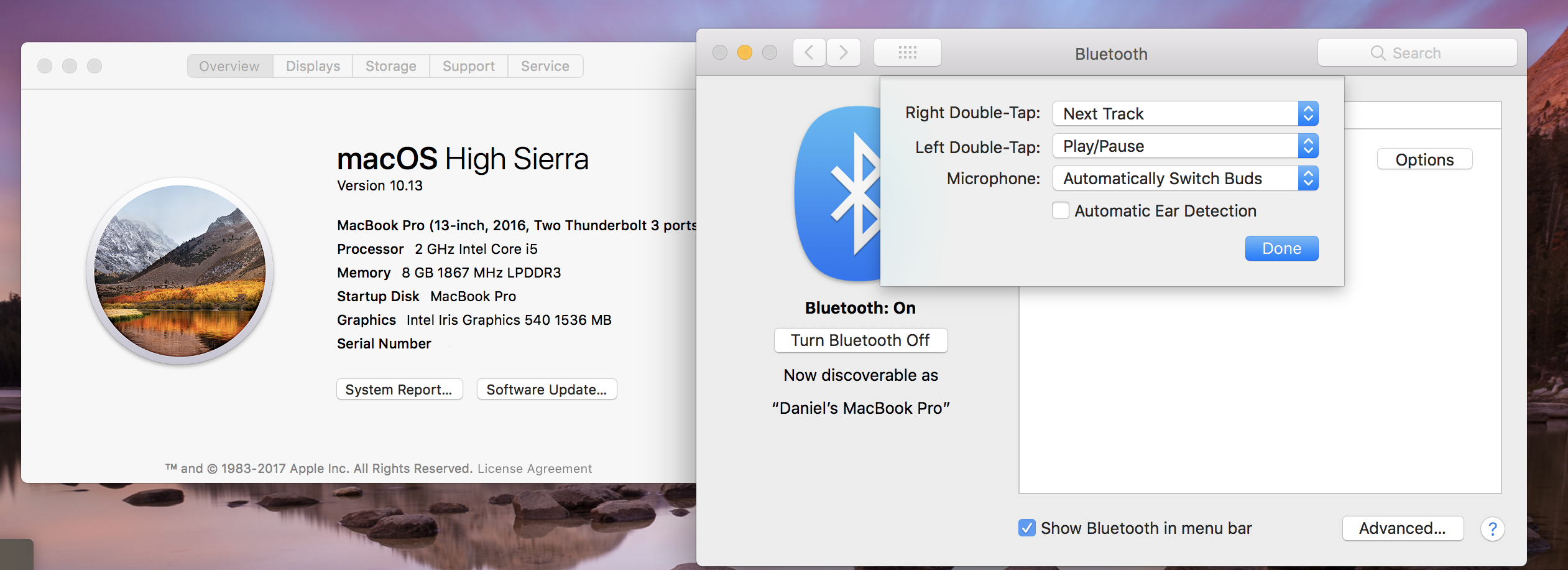Open Advanced Bluetooth settings
Image resolution: width=1568 pixels, height=570 pixels.
1403,528
